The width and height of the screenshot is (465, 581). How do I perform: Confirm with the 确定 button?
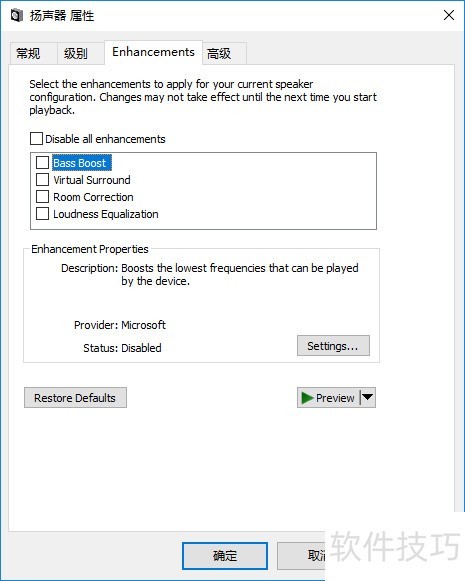(225, 556)
